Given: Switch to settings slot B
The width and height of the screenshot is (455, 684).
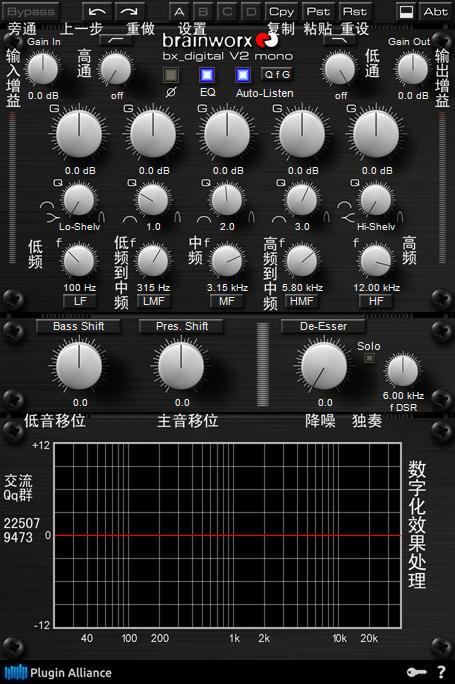Looking at the screenshot, I should [x=203, y=12].
